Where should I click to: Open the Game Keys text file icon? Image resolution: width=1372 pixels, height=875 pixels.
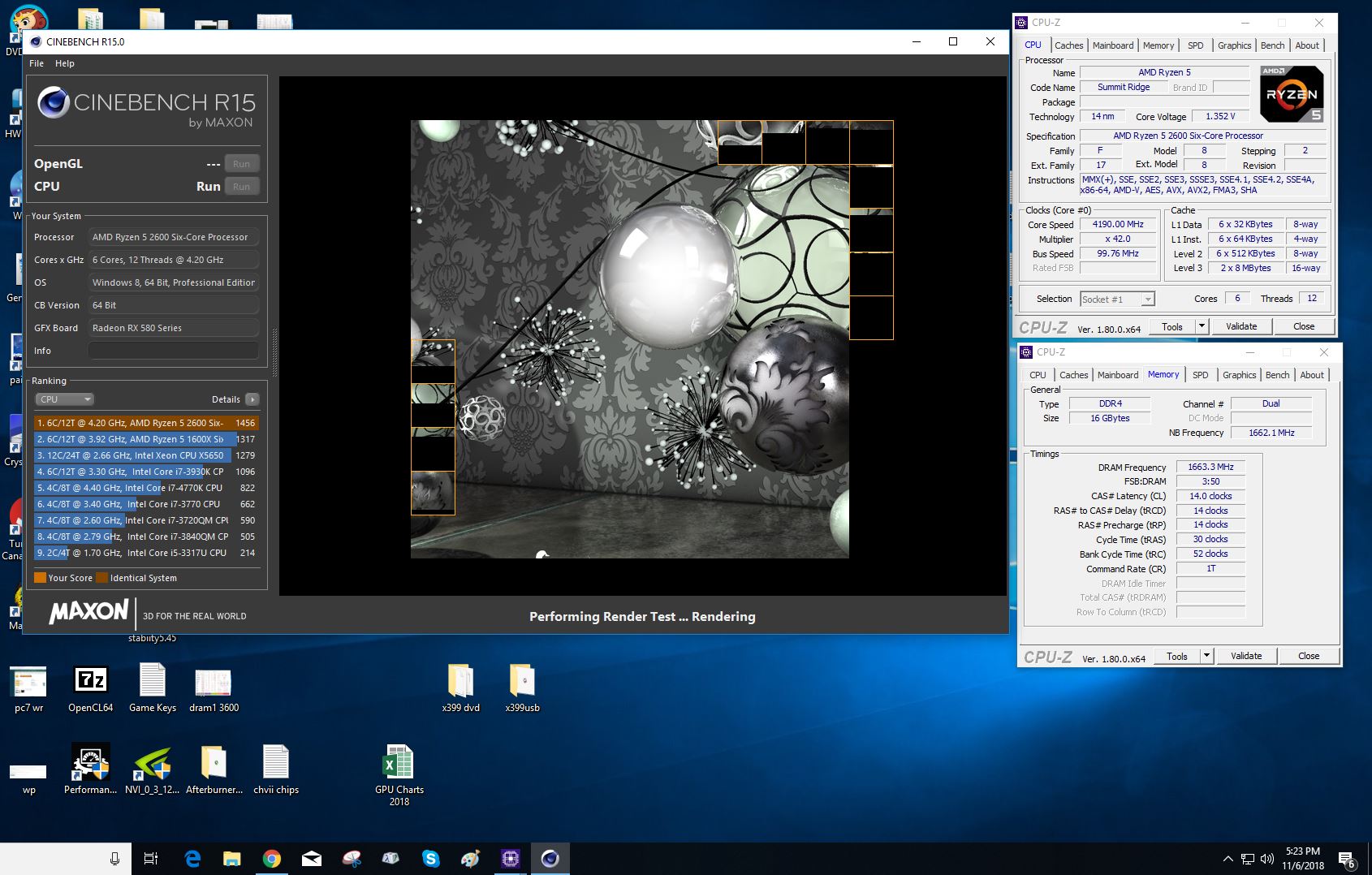tap(153, 689)
